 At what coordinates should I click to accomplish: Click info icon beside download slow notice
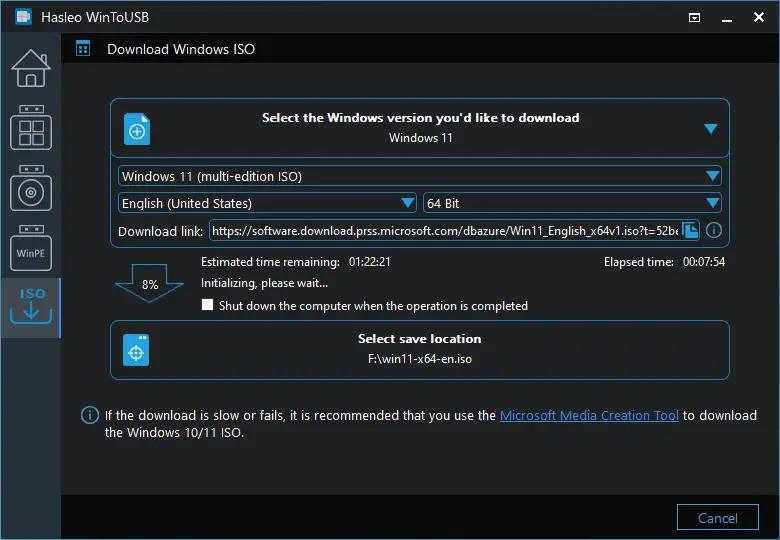click(90, 415)
